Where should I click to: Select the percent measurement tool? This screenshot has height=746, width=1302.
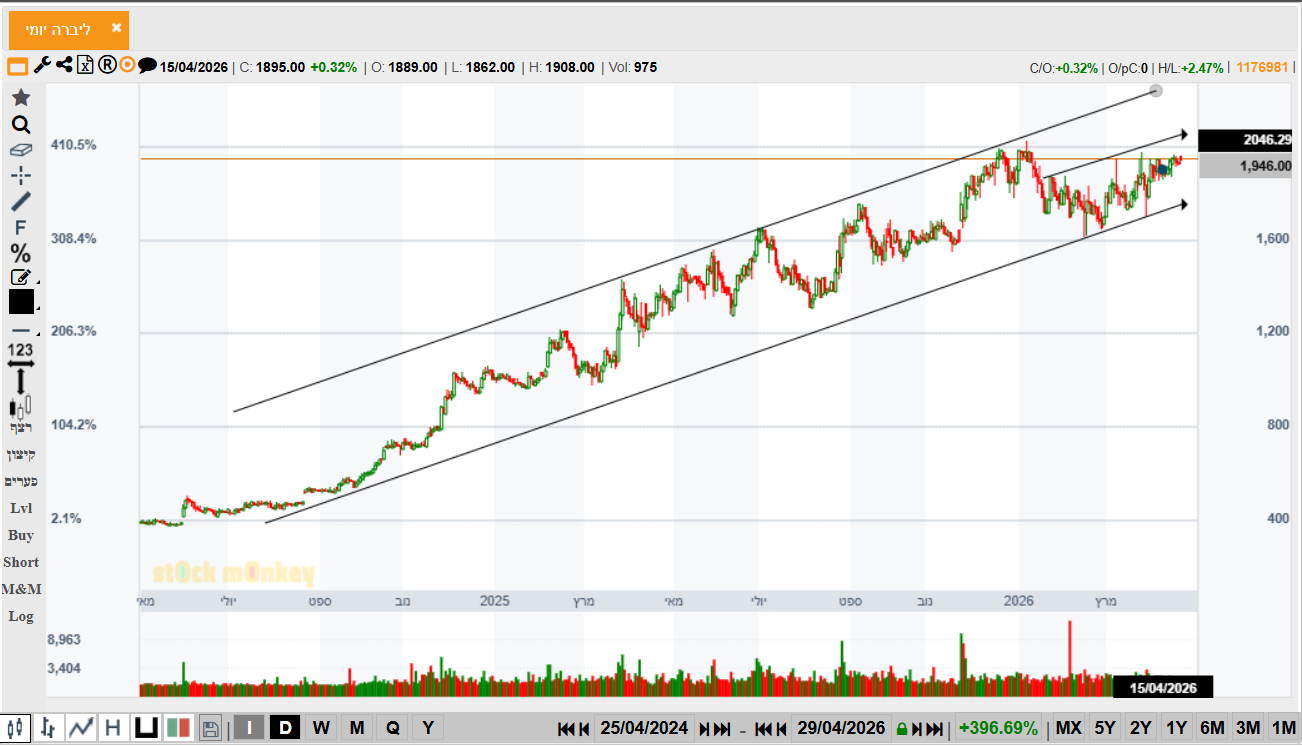pos(21,253)
